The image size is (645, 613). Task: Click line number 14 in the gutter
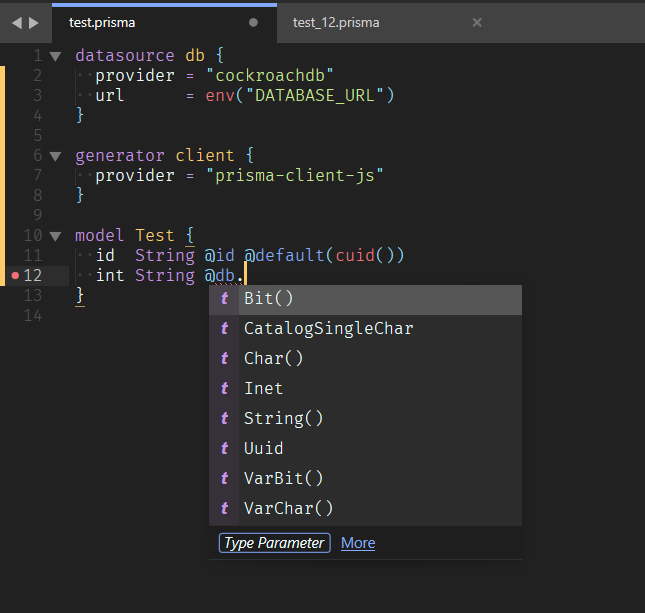coord(32,316)
